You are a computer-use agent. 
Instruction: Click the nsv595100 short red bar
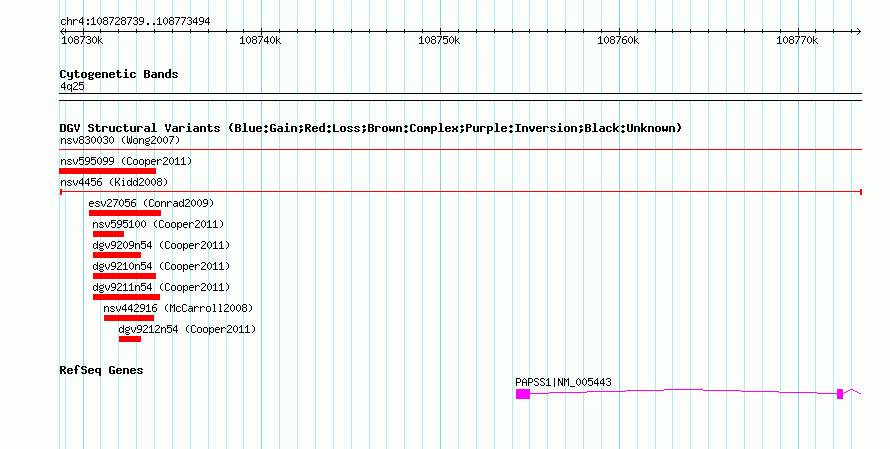(x=108, y=234)
